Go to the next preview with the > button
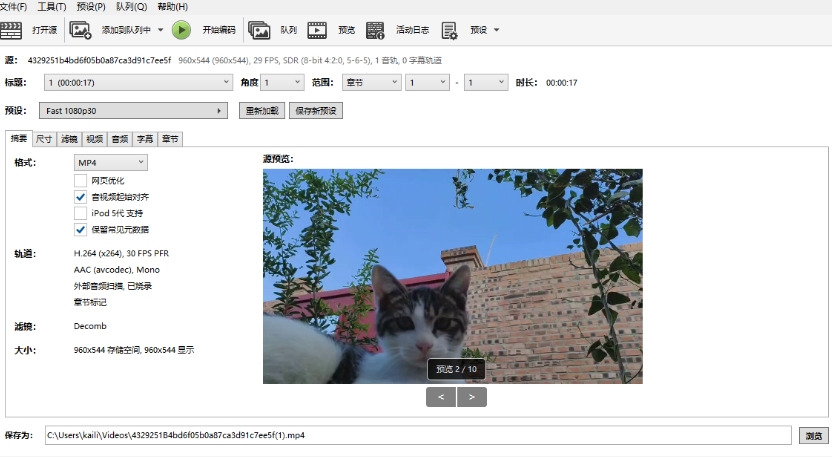Viewport: 832px width, 457px height. point(472,397)
